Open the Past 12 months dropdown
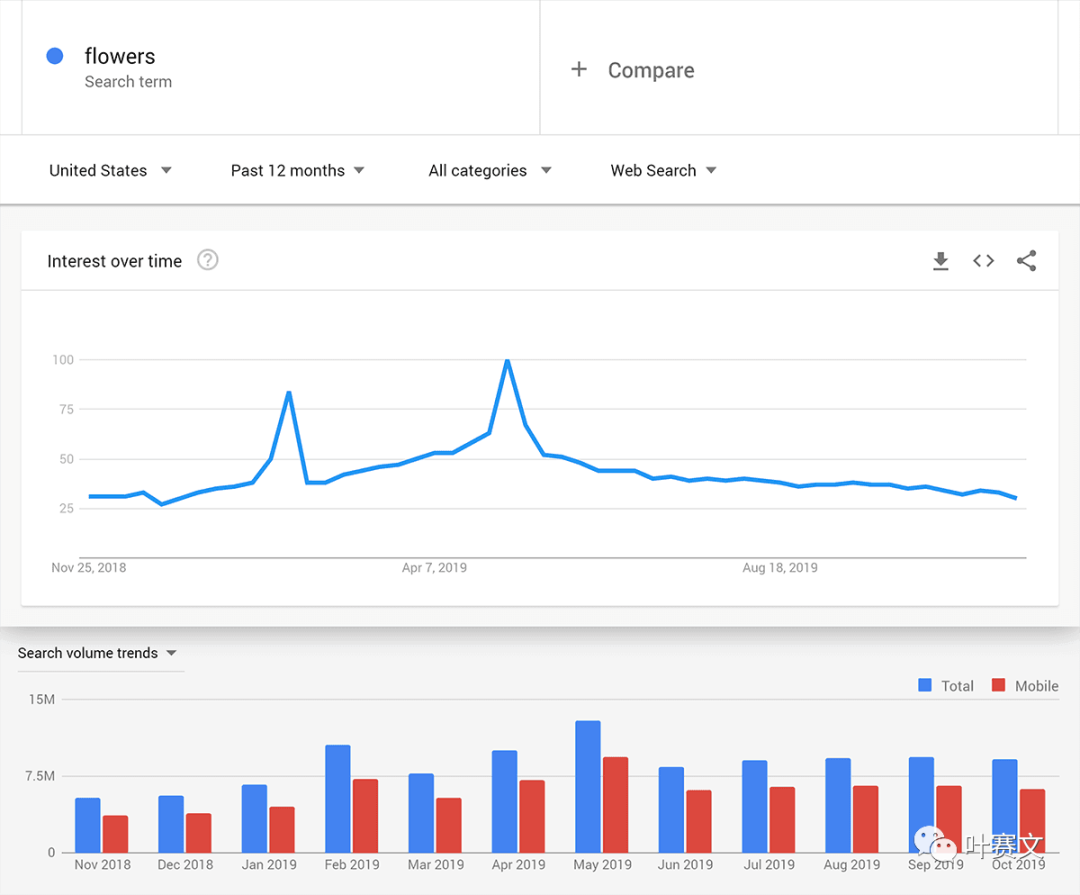Image resolution: width=1080 pixels, height=895 pixels. click(x=298, y=170)
